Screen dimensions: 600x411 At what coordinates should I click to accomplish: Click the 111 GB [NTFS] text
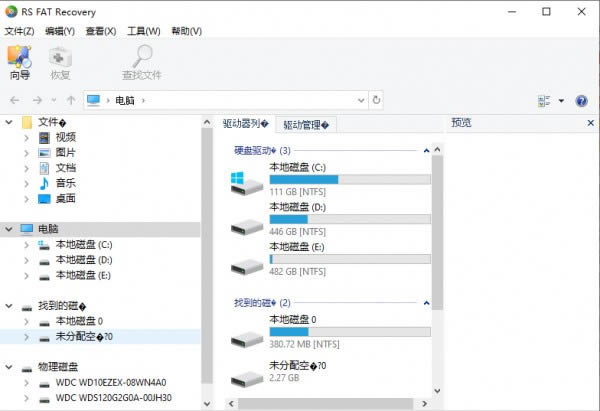(298, 192)
